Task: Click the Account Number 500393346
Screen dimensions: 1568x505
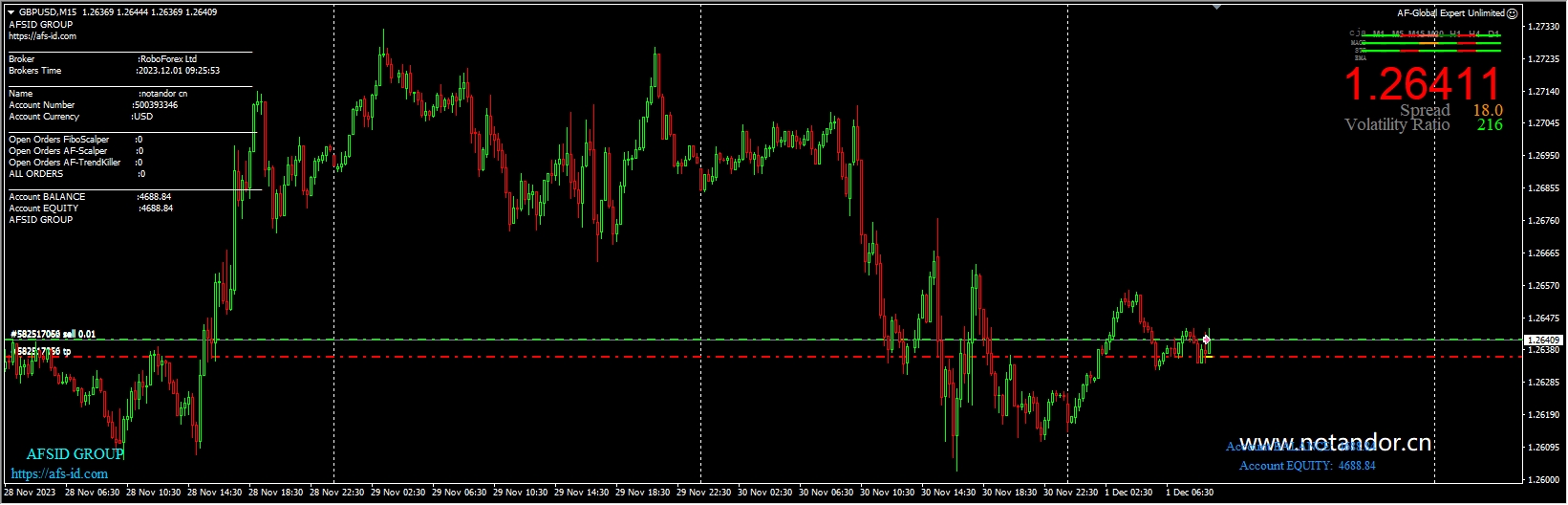Action: [156, 105]
